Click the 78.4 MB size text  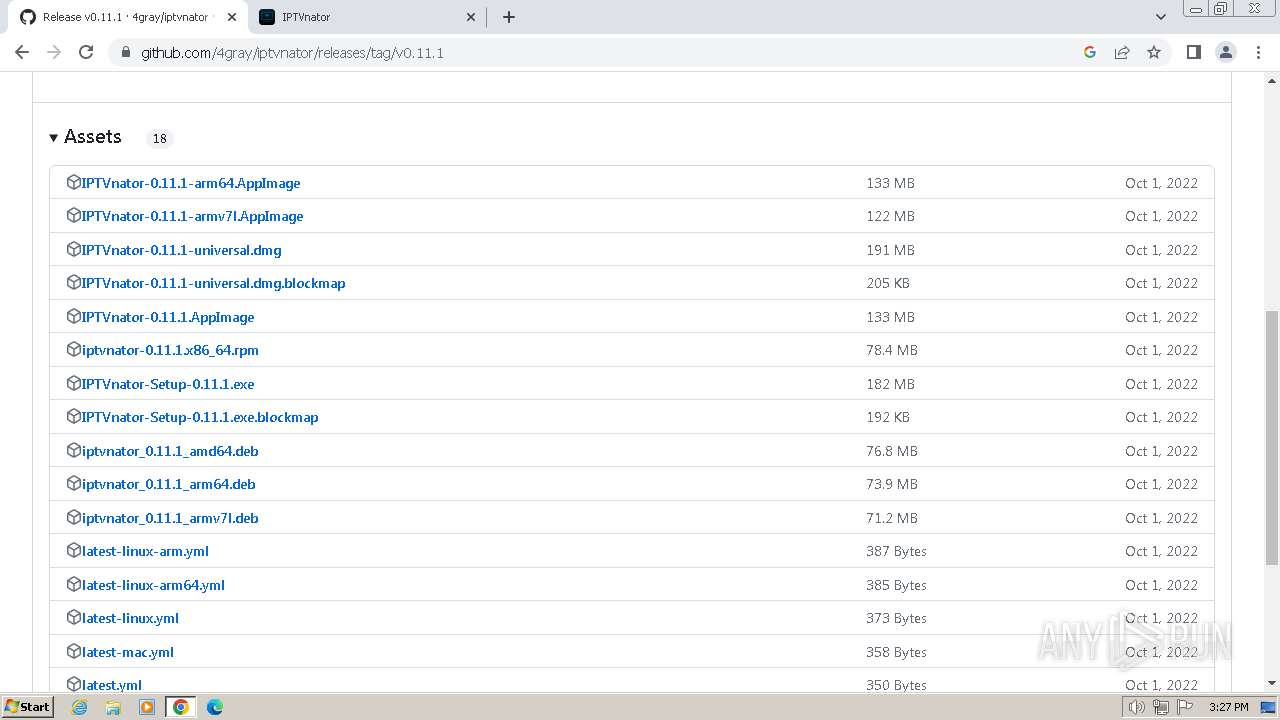pos(892,350)
